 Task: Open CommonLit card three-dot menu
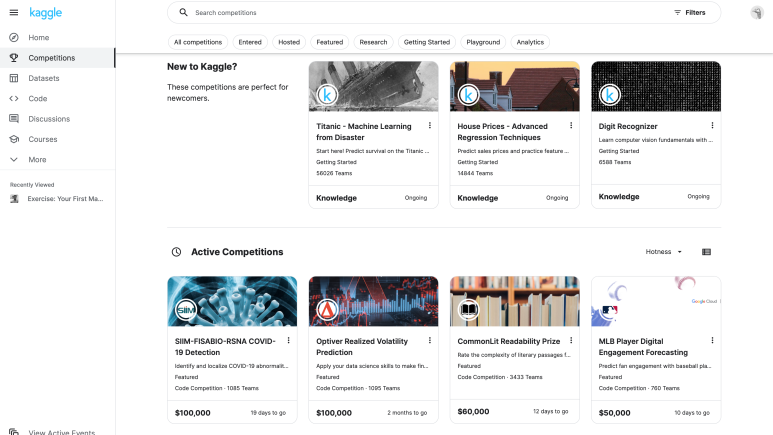pyautogui.click(x=571, y=340)
